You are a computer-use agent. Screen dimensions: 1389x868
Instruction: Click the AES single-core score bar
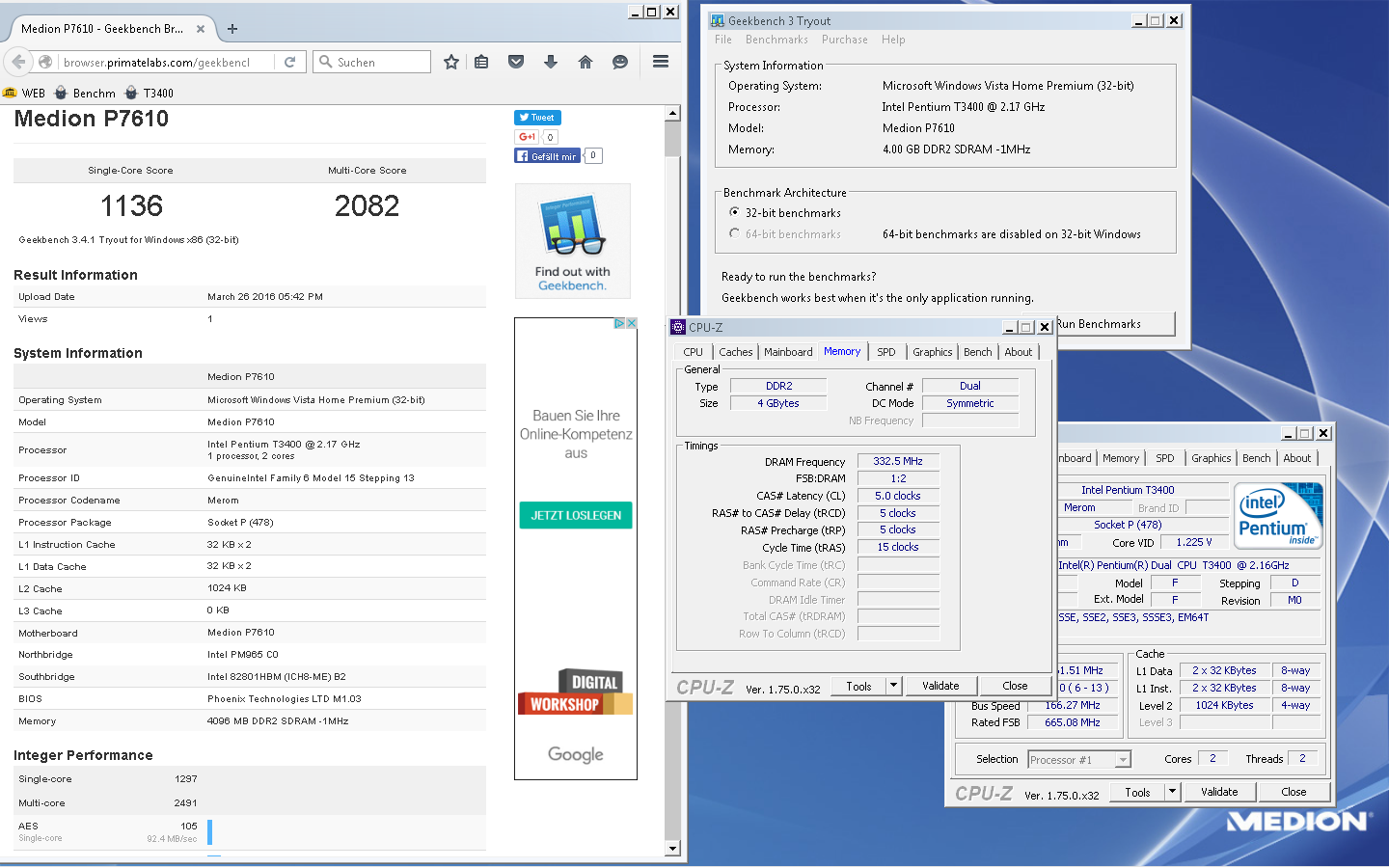coord(209,831)
